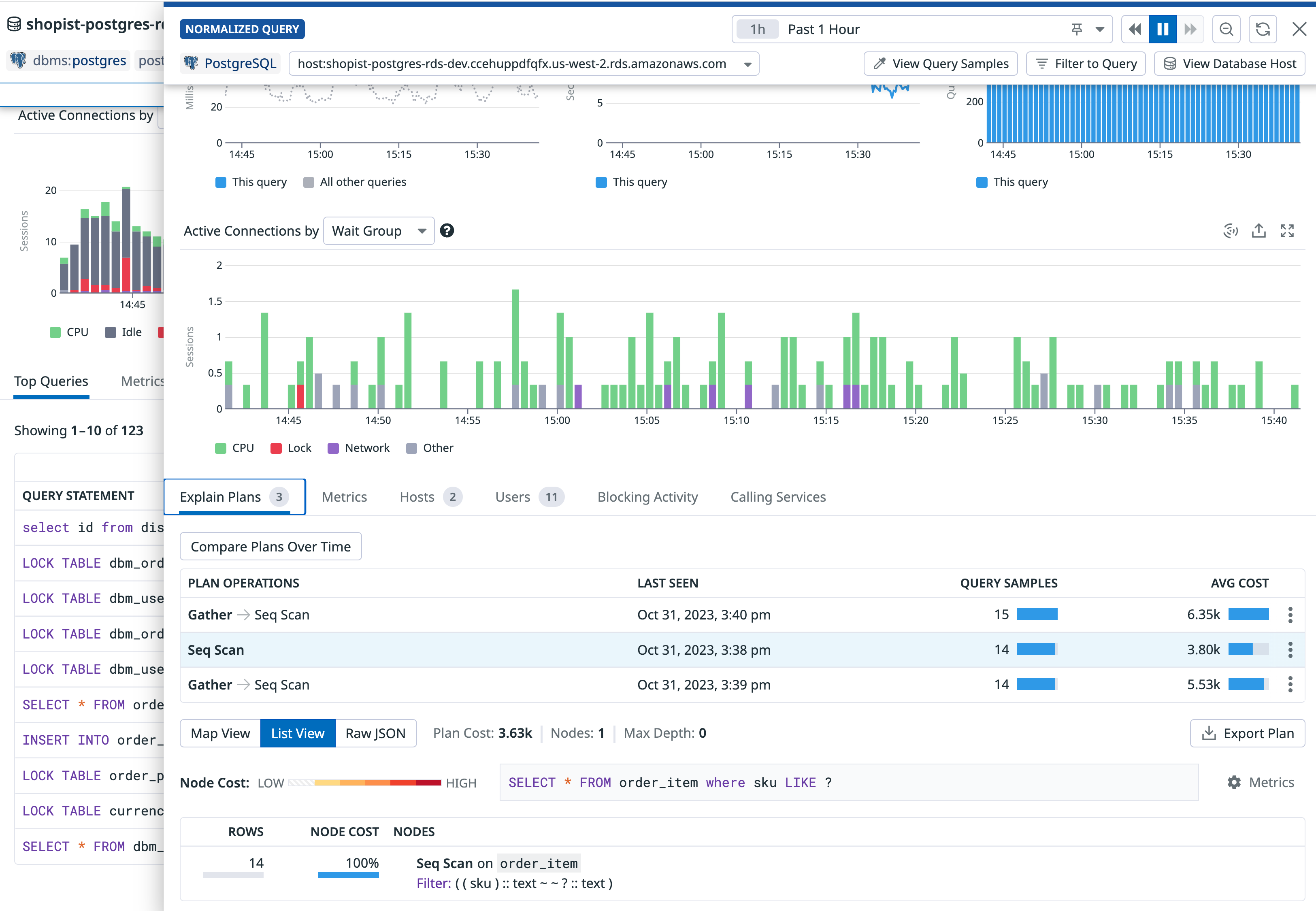Open the Blocking Activity tab
The width and height of the screenshot is (1316, 911).
click(647, 497)
